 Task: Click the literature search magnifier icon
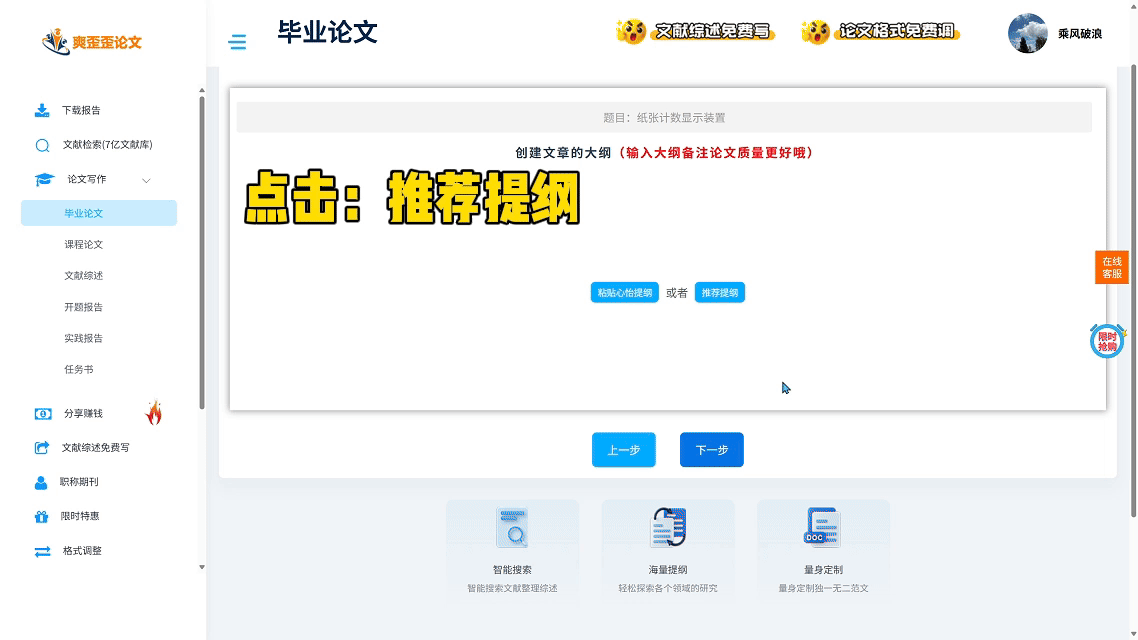(x=42, y=145)
